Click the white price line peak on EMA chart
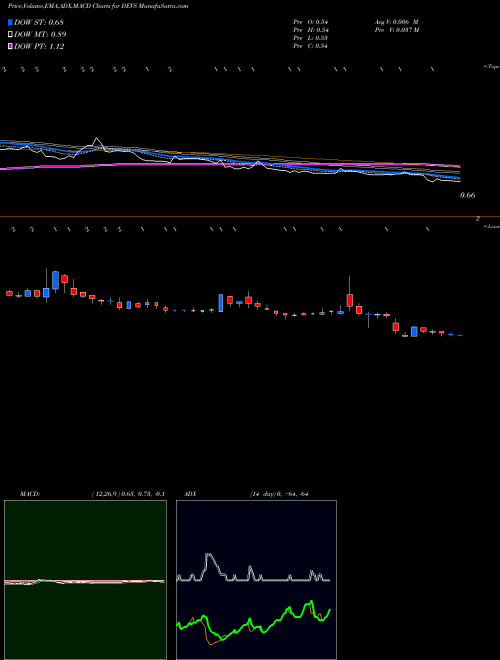500x660 pixels. 97,138
